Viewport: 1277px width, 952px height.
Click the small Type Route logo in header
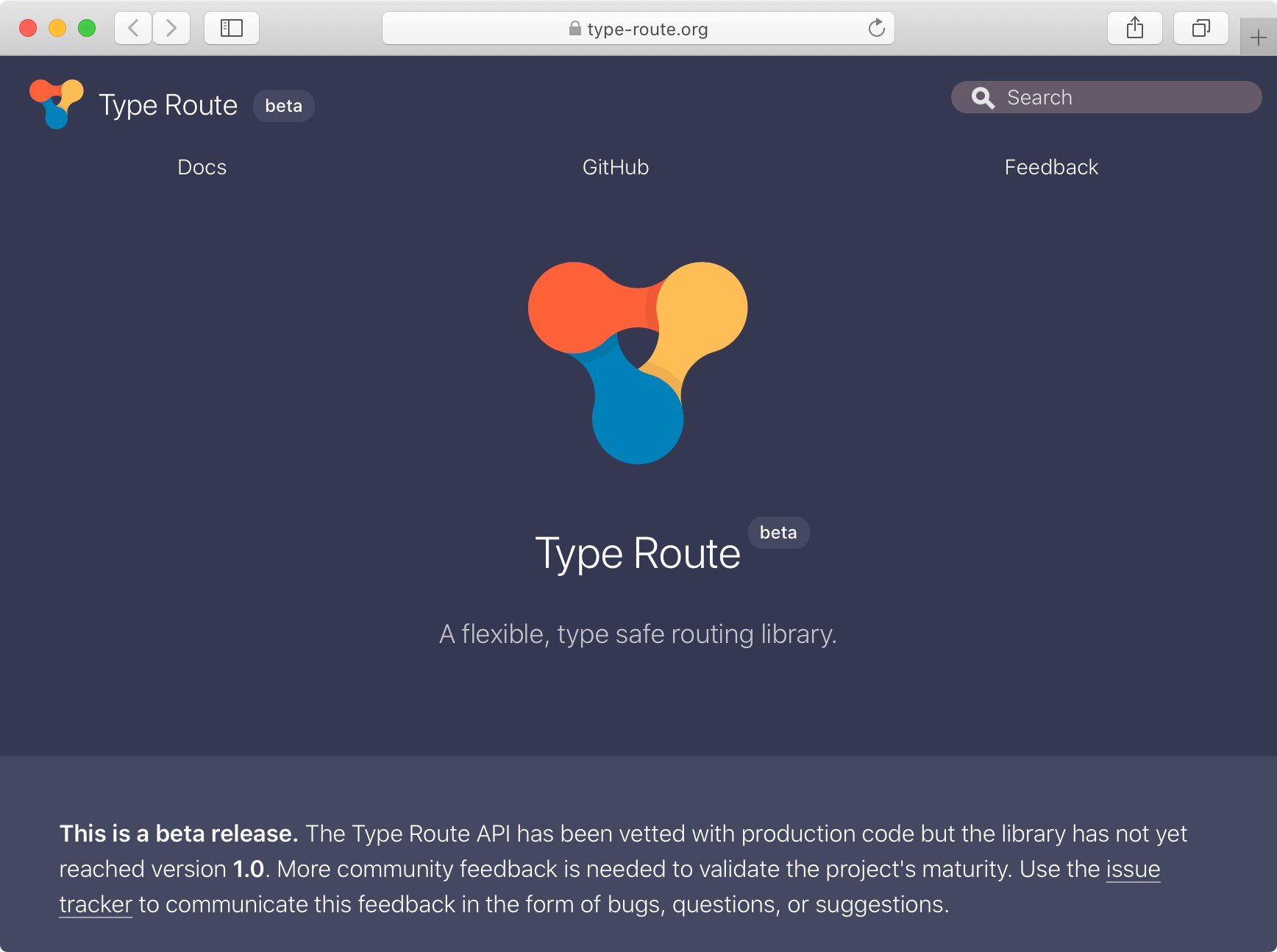(x=57, y=104)
